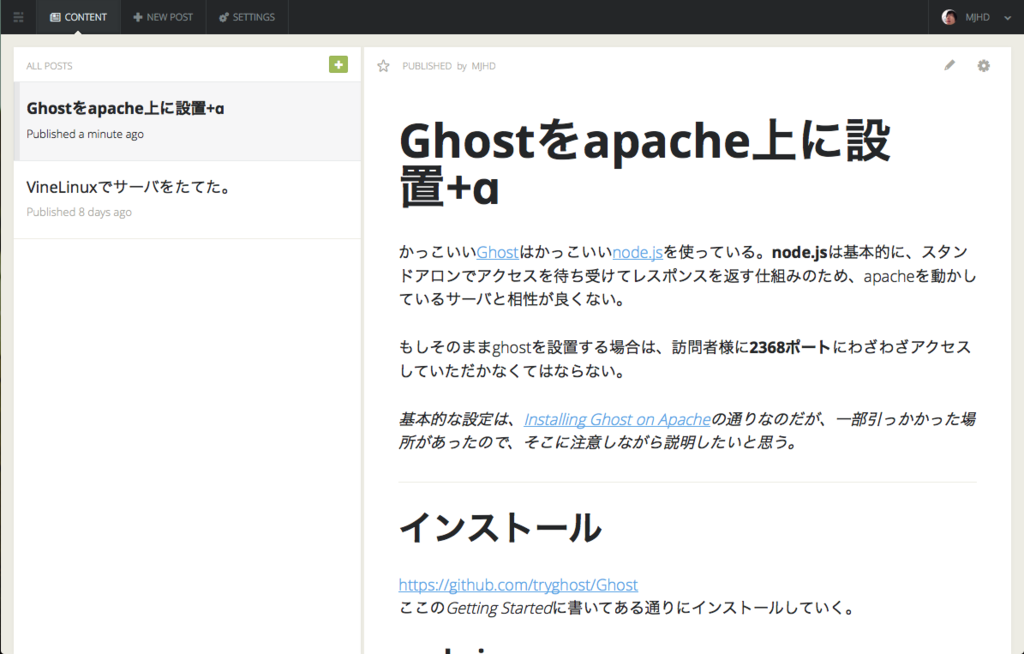Viewport: 1024px width, 654px height.
Task: Open the Ghost sidebar menu icon
Action: (18, 17)
